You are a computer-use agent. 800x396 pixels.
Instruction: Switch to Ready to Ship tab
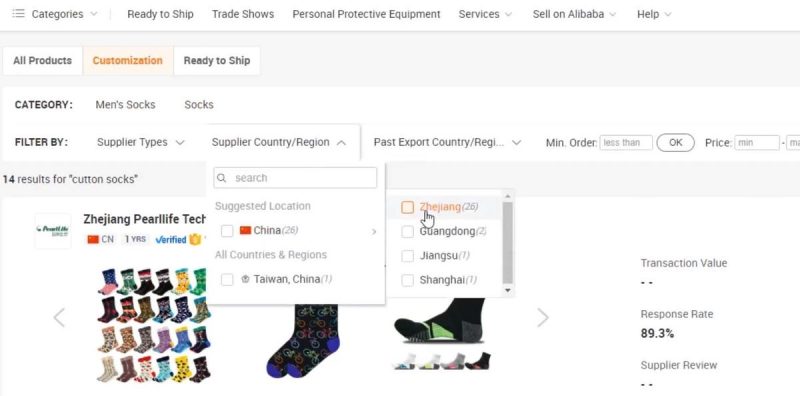217,61
